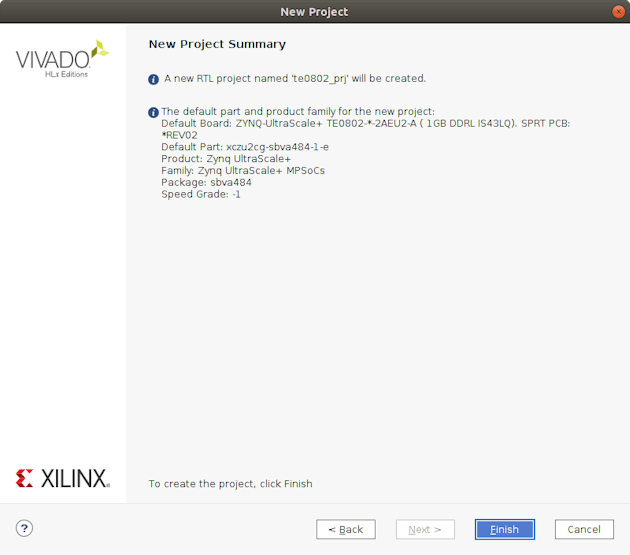Click the grayed-out Next button
Image resolution: width=630 pixels, height=555 pixels.
point(425,529)
